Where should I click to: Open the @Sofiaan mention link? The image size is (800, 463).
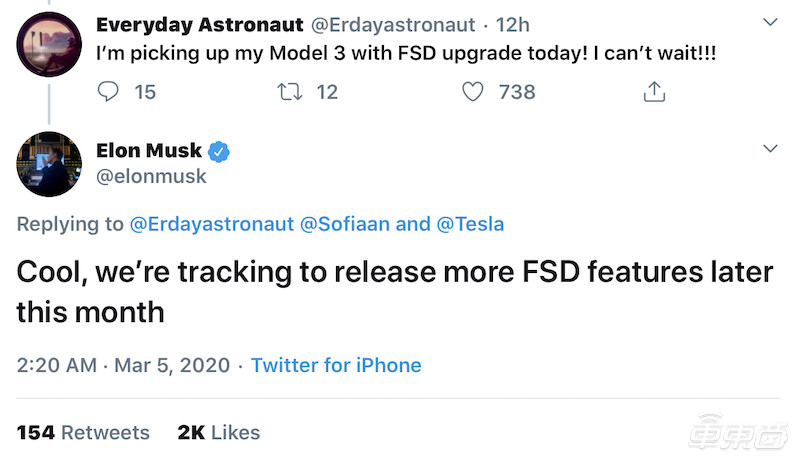pos(345,224)
